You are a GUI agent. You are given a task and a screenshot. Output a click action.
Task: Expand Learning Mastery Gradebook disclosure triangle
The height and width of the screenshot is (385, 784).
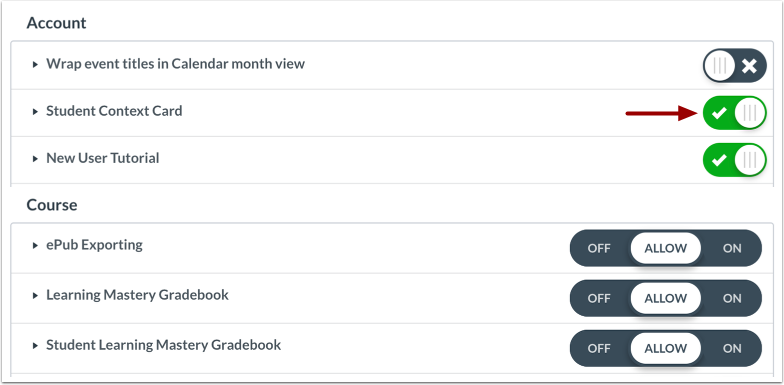coord(35,296)
